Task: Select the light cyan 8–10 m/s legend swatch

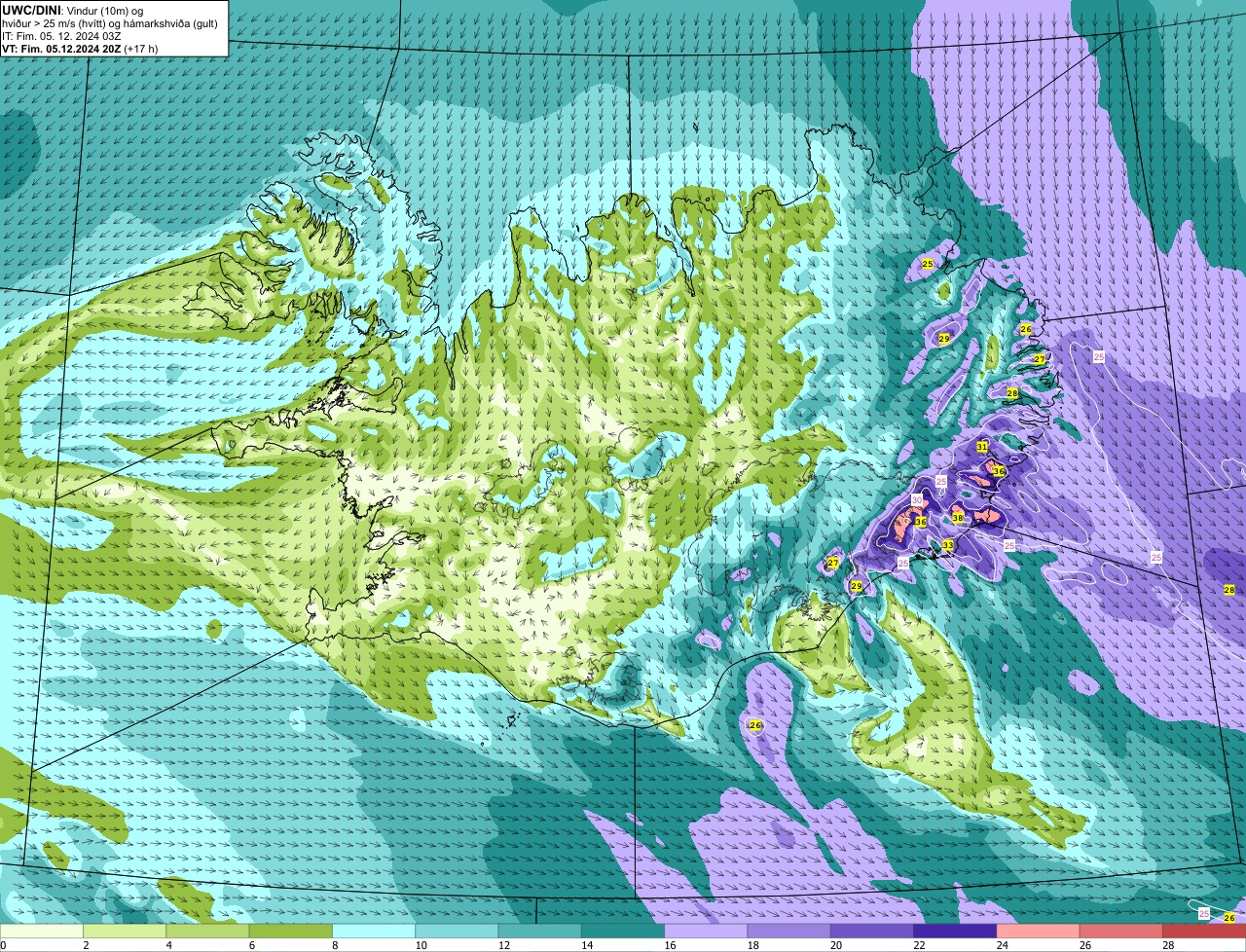Action: 374,931
